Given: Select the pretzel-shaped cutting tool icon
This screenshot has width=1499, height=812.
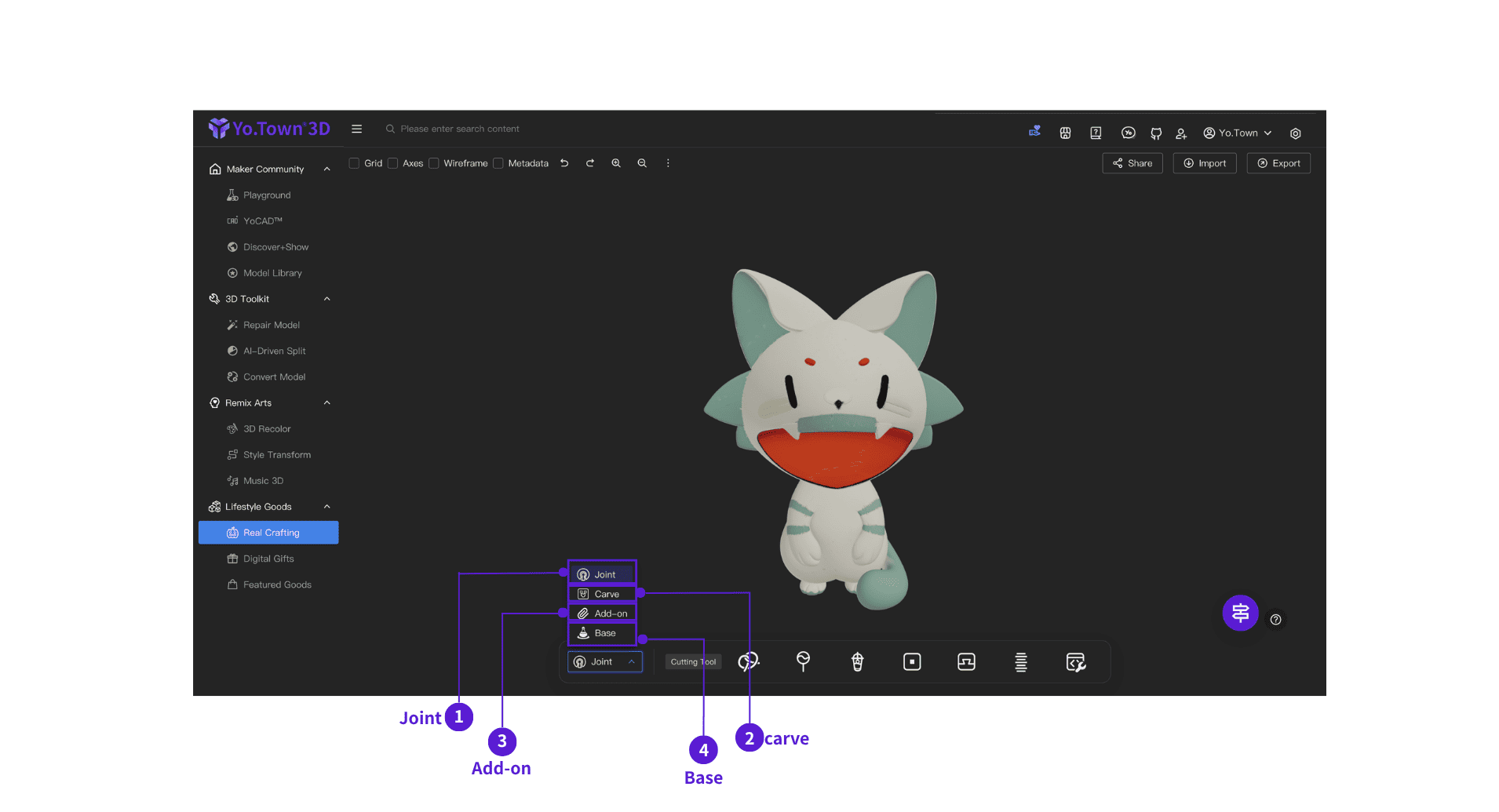Looking at the screenshot, I should (749, 662).
